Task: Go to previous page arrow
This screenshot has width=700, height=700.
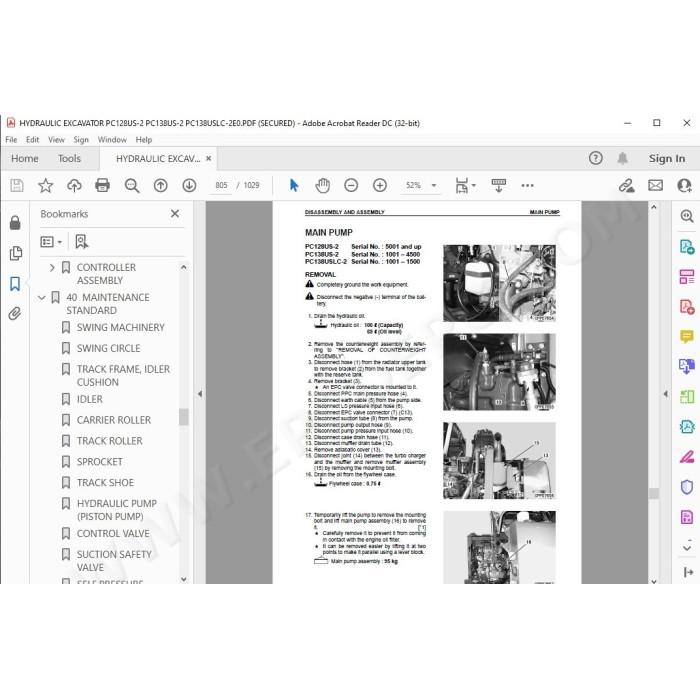Action: click(161, 185)
